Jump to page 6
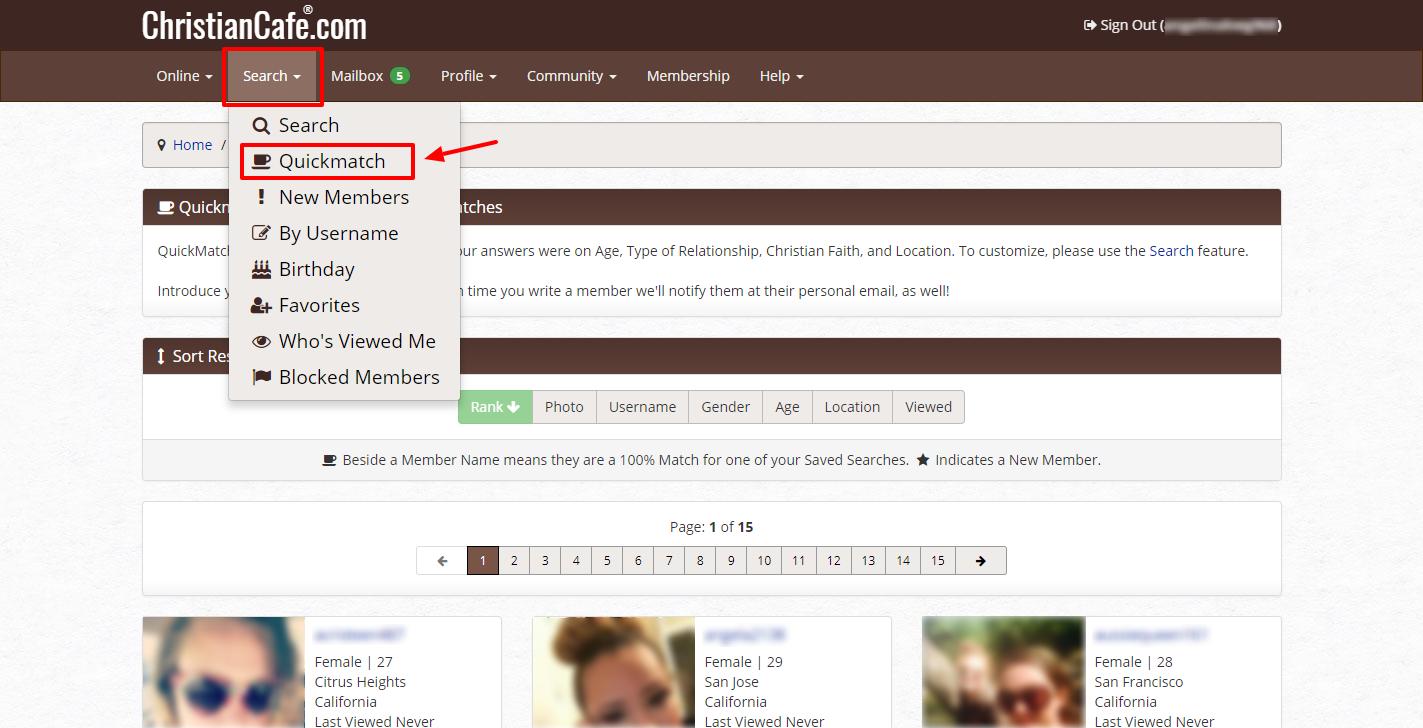This screenshot has width=1423, height=728. click(638, 561)
